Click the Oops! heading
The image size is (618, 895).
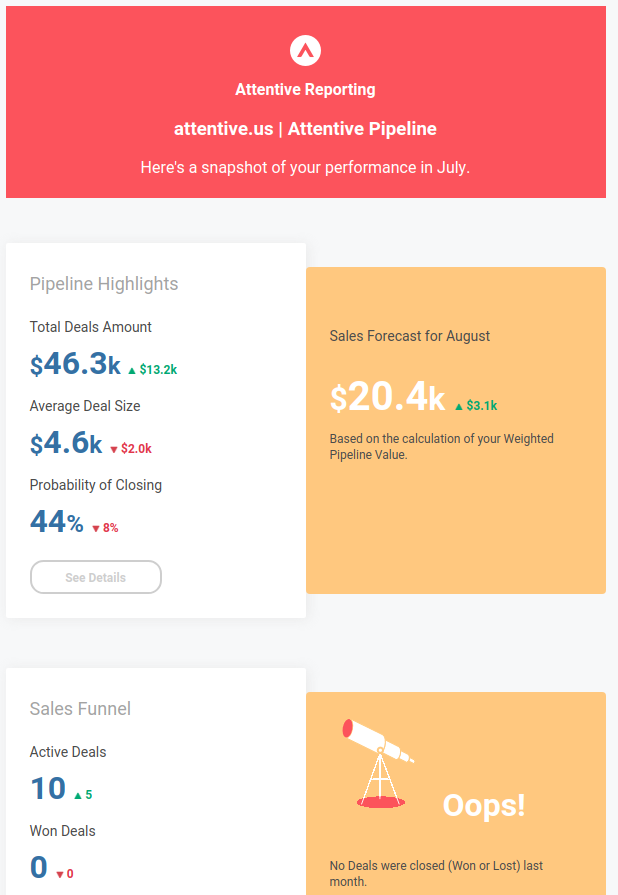point(484,805)
